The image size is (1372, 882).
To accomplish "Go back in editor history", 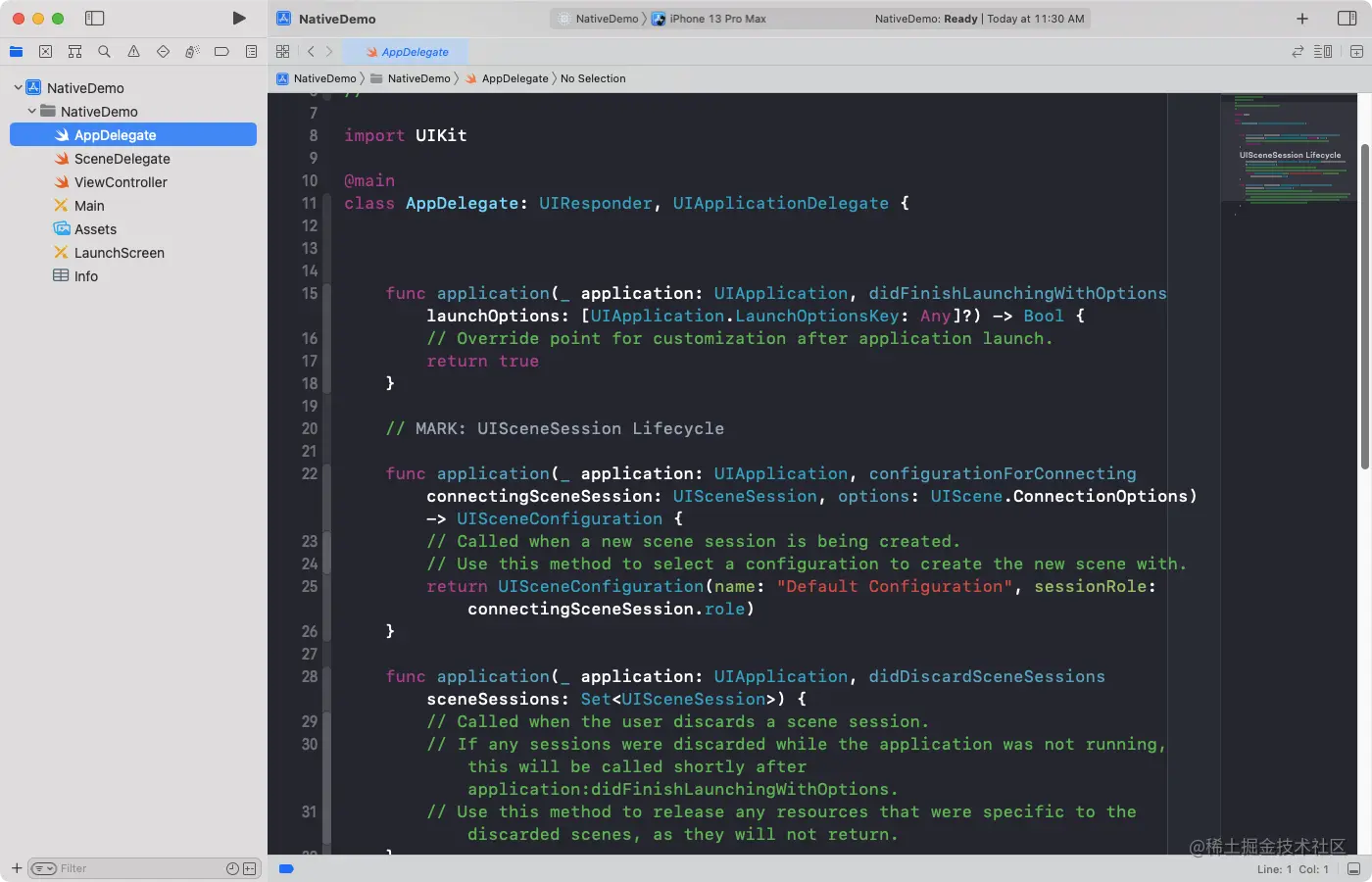I will pyautogui.click(x=311, y=51).
